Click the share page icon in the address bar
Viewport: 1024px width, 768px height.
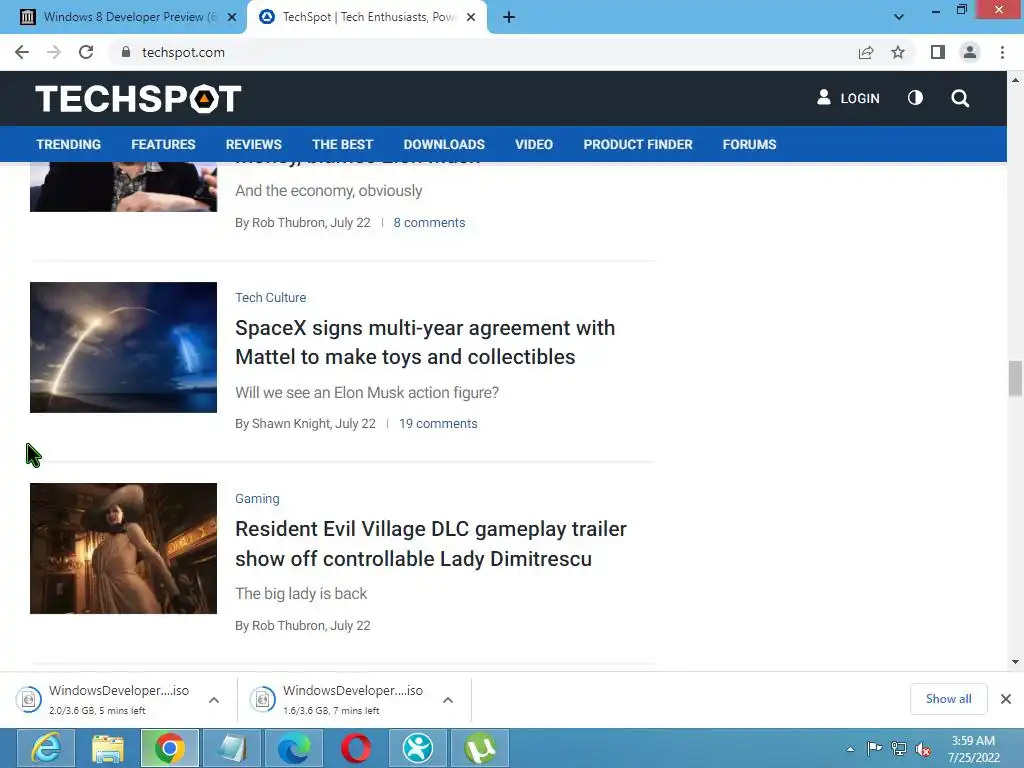pyautogui.click(x=866, y=52)
